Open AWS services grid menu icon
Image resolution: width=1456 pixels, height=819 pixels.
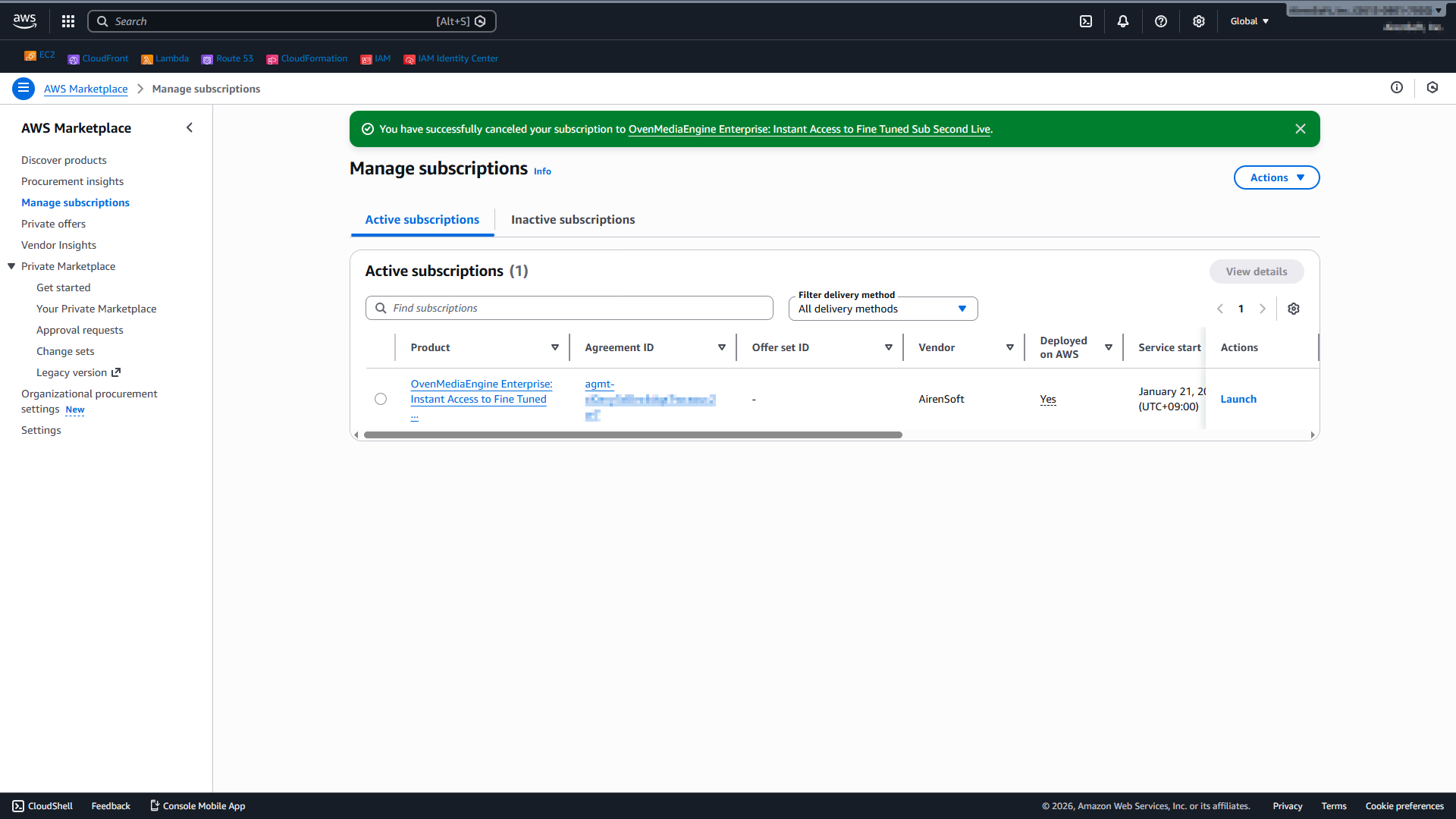[68, 21]
